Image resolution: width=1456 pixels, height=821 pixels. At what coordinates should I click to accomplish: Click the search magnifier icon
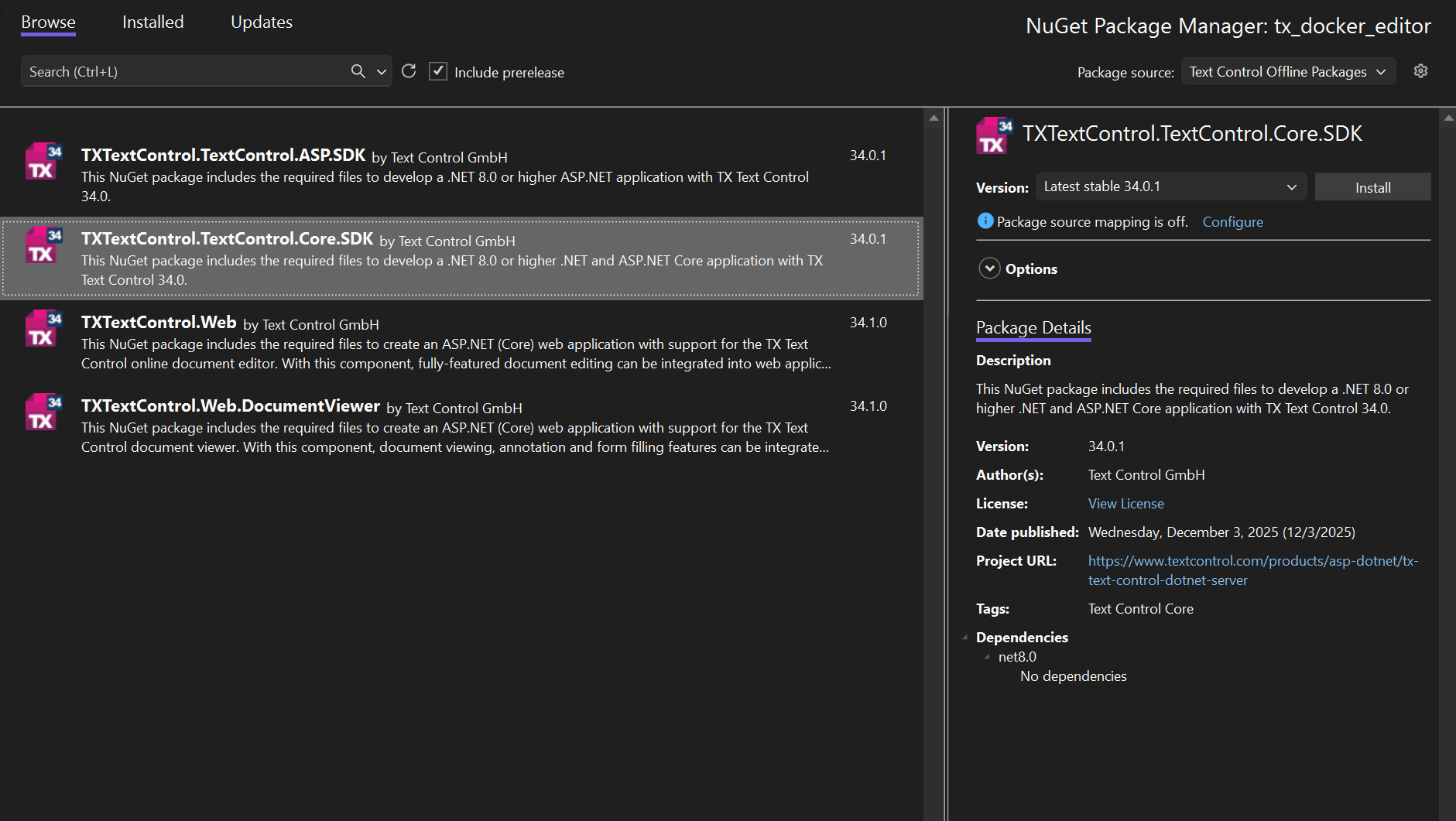pos(357,70)
